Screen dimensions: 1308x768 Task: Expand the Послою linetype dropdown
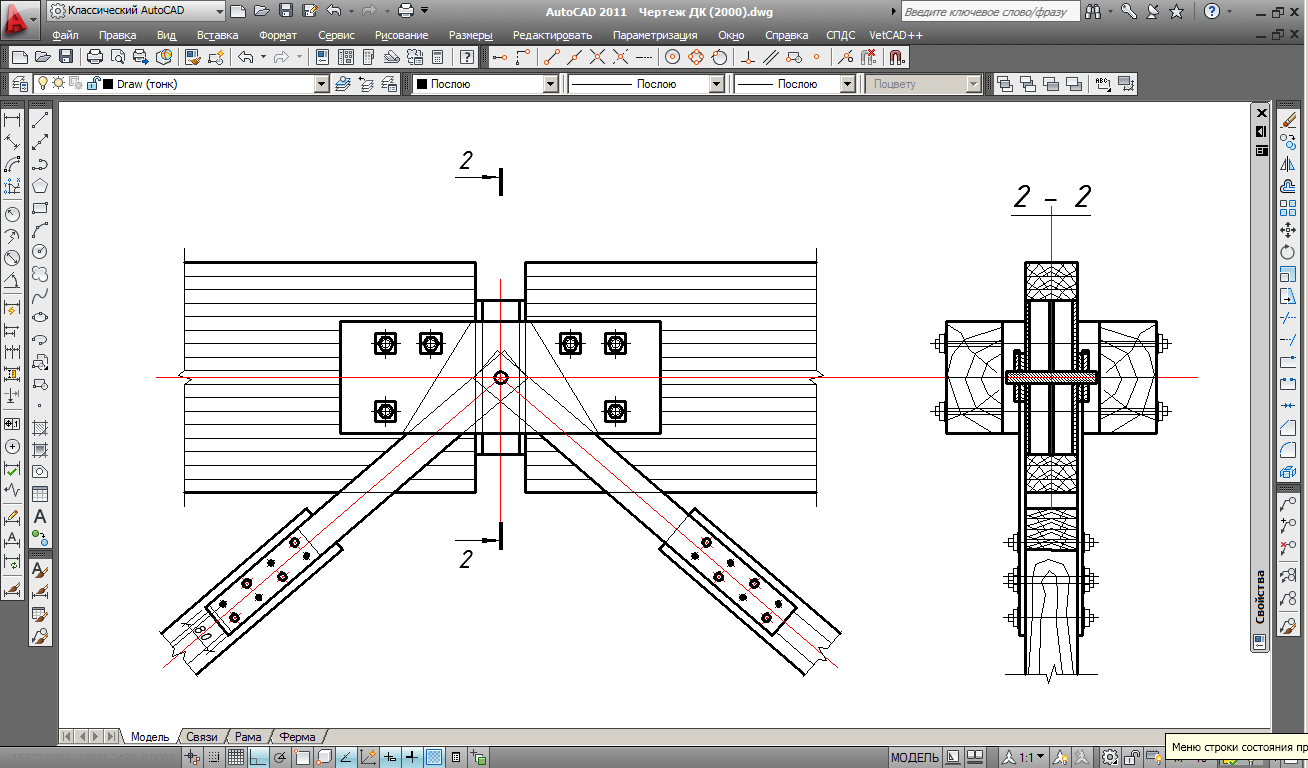coord(716,84)
